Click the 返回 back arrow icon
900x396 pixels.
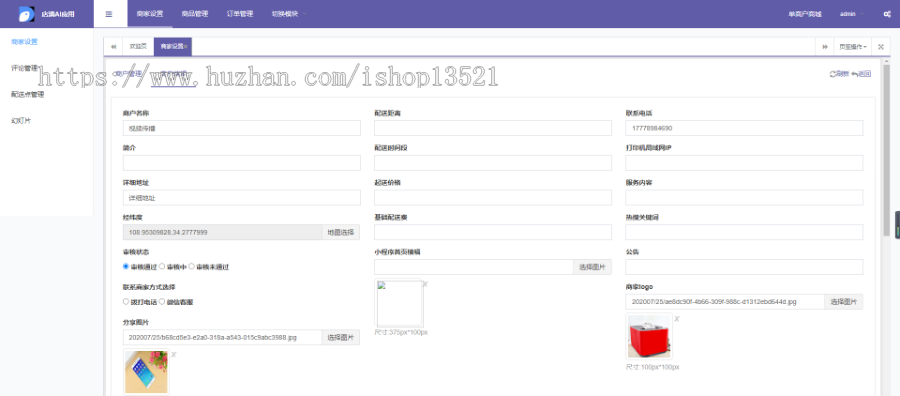854,73
